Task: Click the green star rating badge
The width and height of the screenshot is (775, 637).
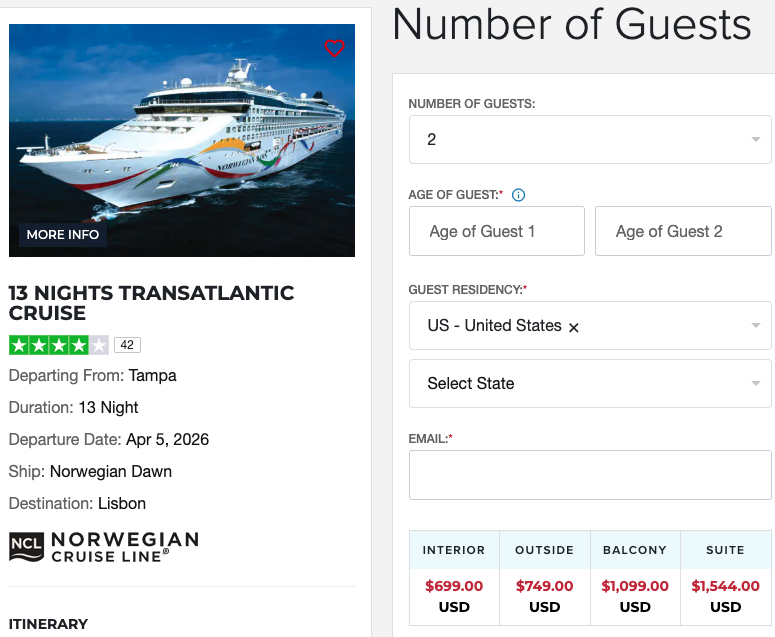Action: pos(58,345)
